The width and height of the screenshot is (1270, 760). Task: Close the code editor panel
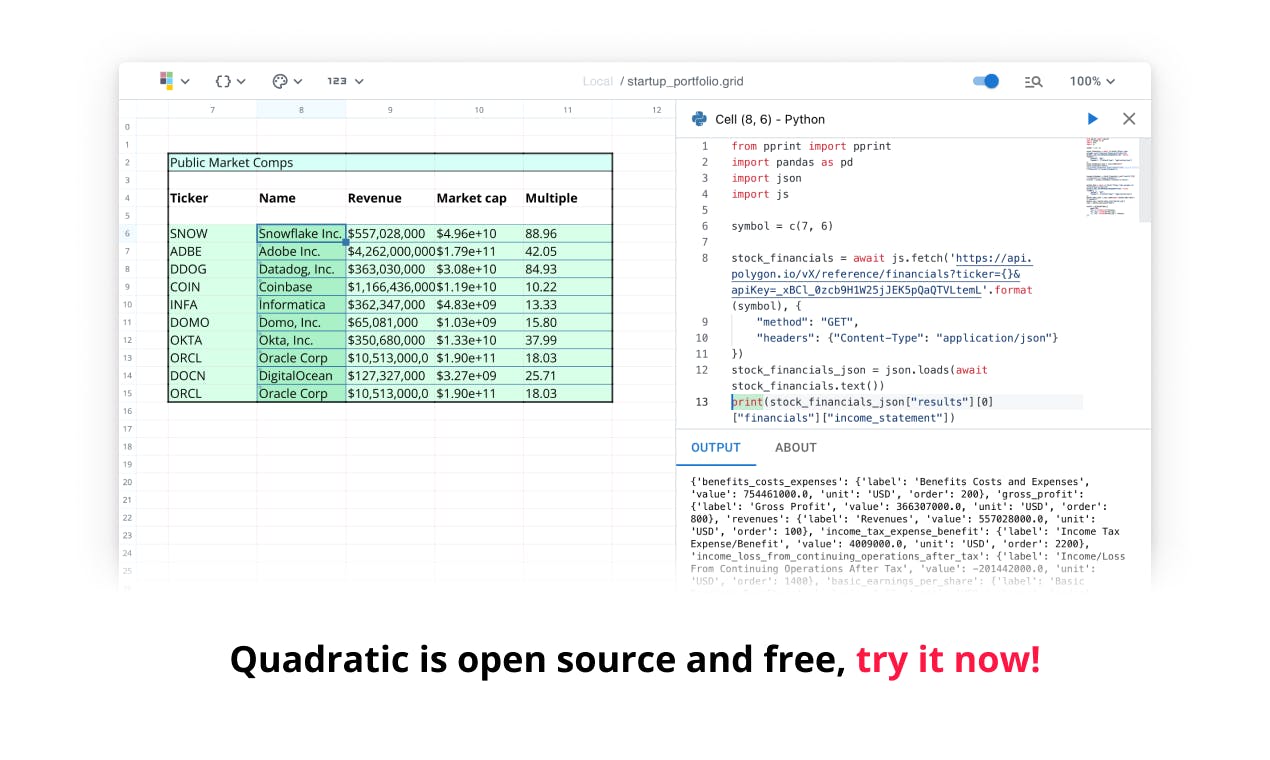pos(1129,119)
